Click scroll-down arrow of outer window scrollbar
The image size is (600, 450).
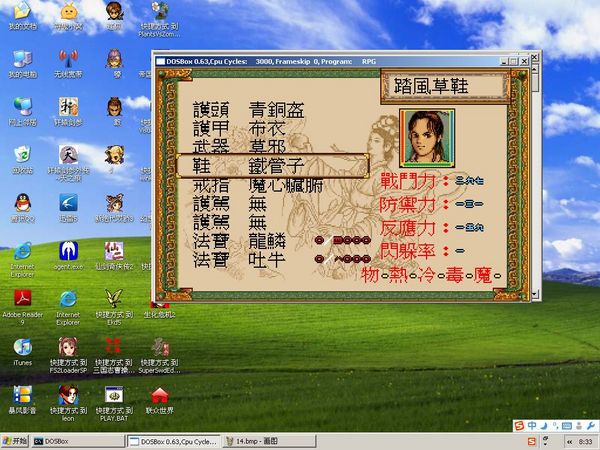(535, 294)
